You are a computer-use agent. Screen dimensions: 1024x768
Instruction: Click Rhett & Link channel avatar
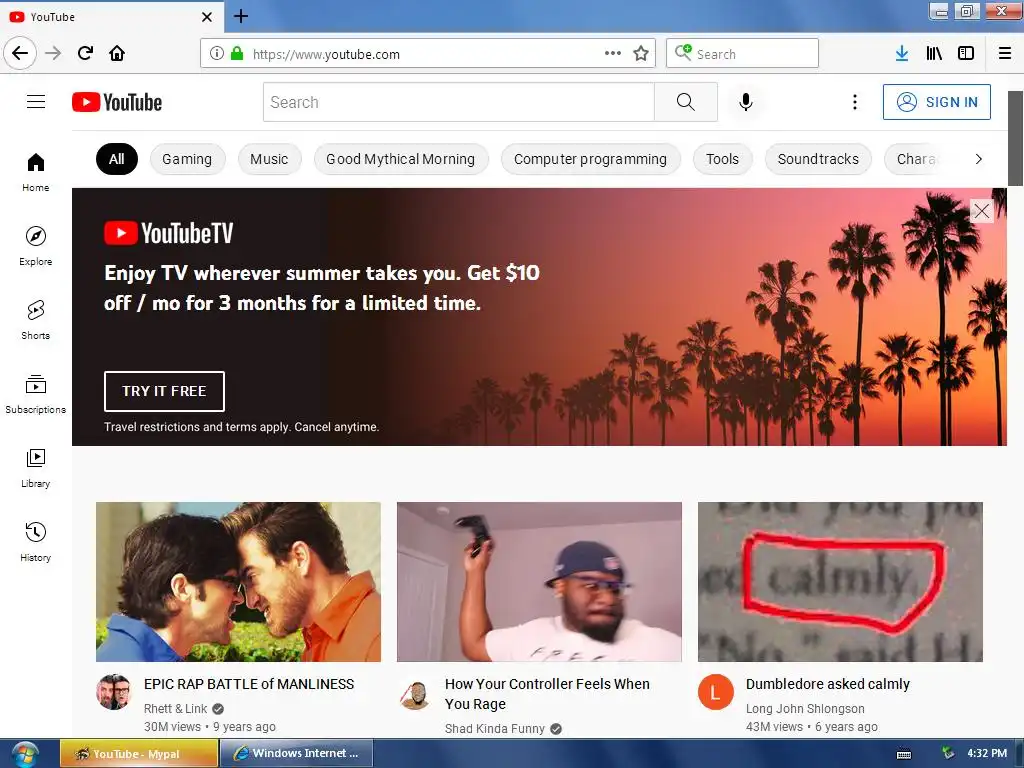[x=114, y=692]
